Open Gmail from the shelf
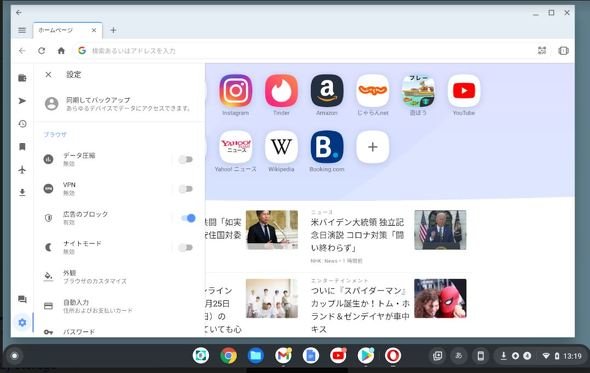Image resolution: width=590 pixels, height=373 pixels. click(283, 356)
